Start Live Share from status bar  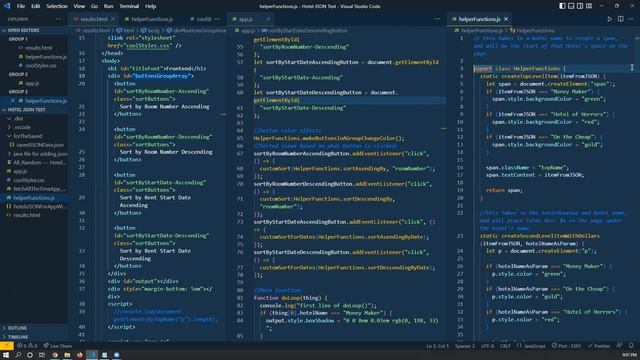pyautogui.click(x=58, y=346)
